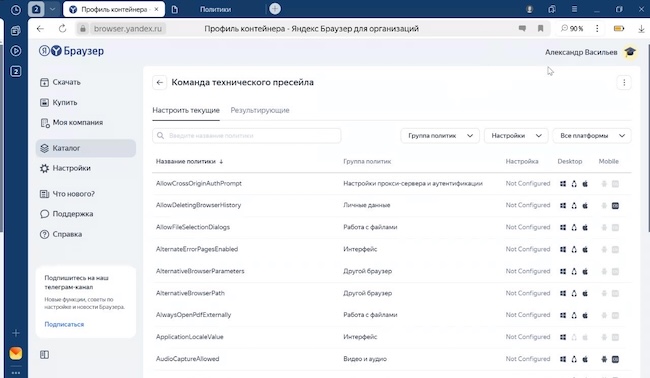Bookmark this page with the bookmark icon
The height and width of the screenshot is (378, 650).
(541, 29)
